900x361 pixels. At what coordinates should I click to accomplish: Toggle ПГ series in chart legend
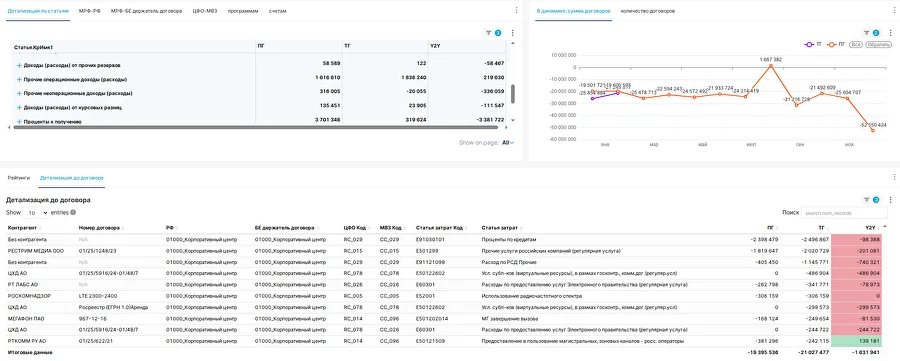click(837, 44)
